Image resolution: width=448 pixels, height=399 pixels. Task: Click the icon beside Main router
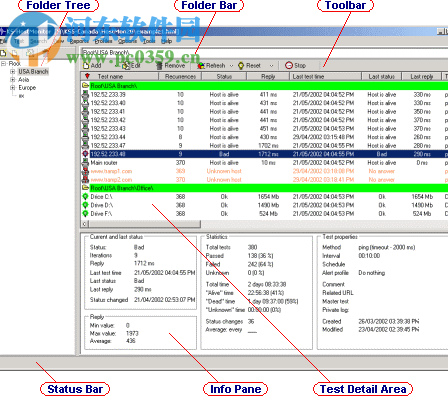tap(85, 162)
